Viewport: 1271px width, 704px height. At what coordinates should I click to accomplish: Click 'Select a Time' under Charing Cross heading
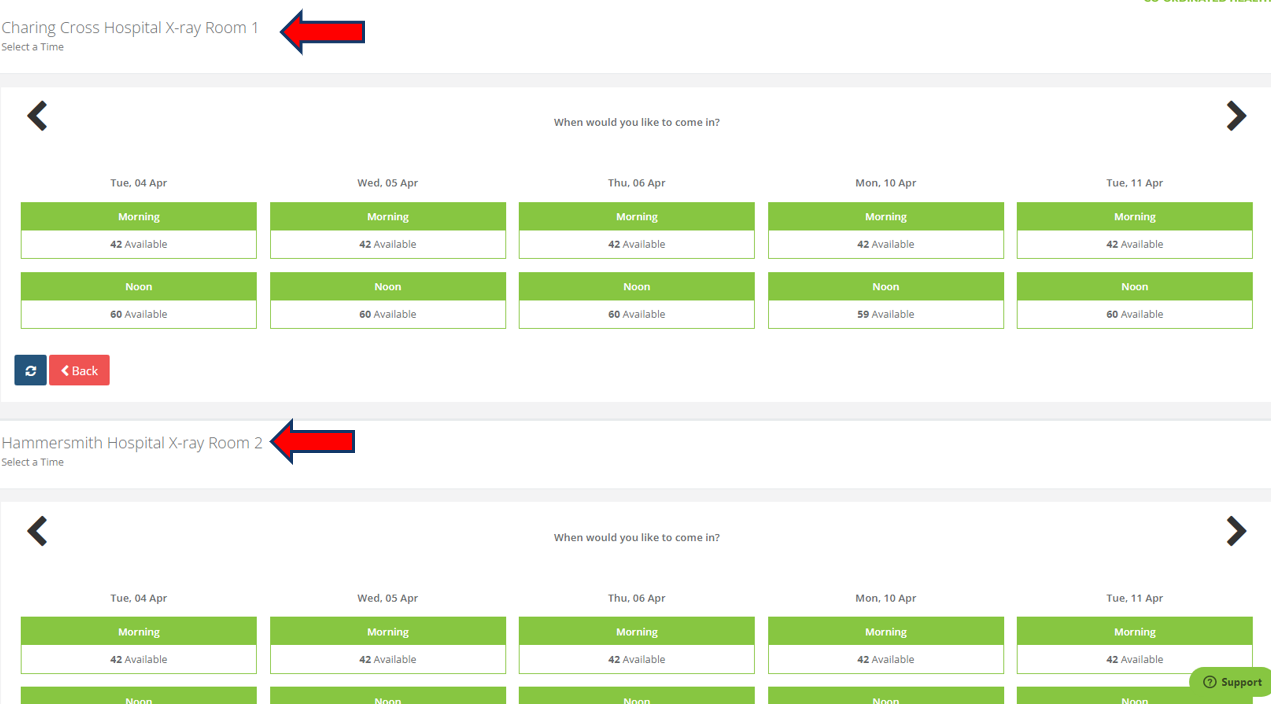(33, 47)
